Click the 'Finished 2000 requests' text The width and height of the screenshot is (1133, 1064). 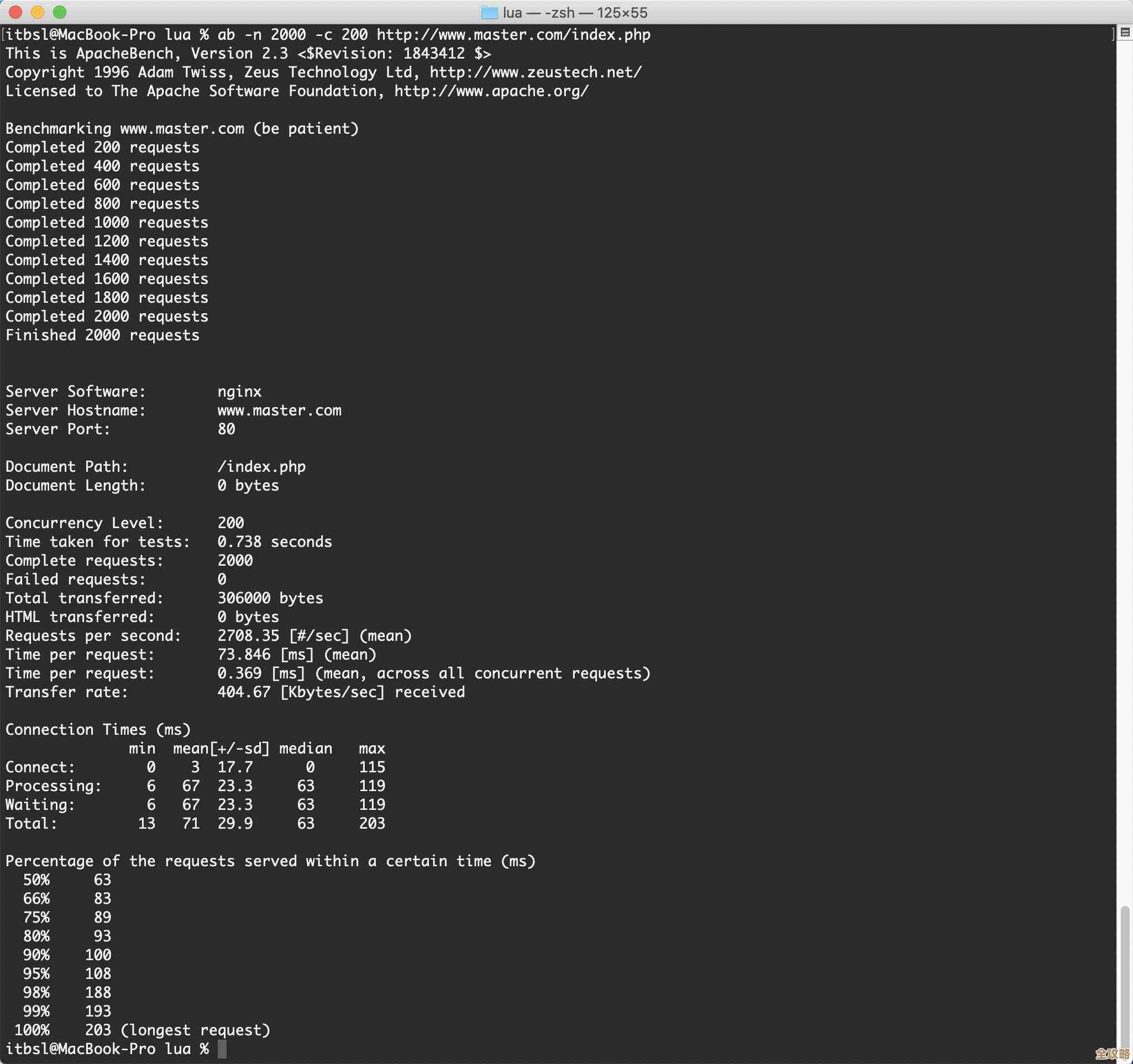[103, 335]
